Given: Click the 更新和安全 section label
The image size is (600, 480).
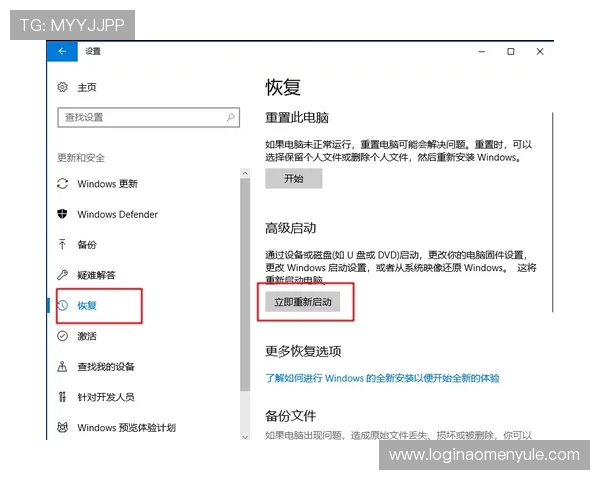Looking at the screenshot, I should (x=81, y=158).
